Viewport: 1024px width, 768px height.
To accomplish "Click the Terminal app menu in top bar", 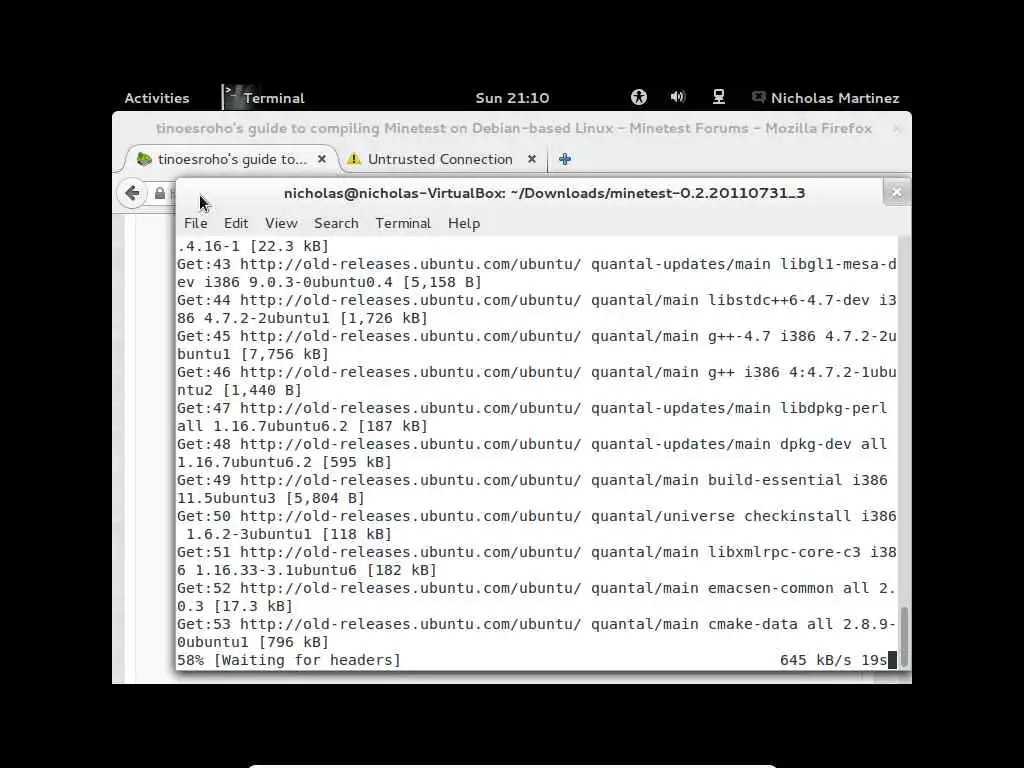I will click(264, 98).
